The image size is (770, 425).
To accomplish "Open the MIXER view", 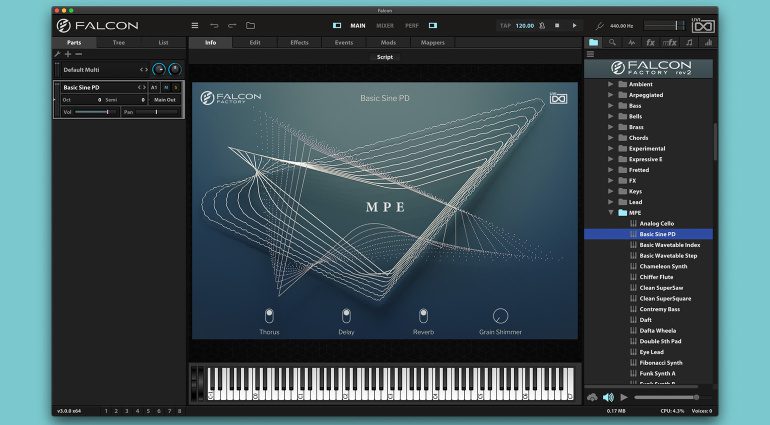I will (x=385, y=26).
